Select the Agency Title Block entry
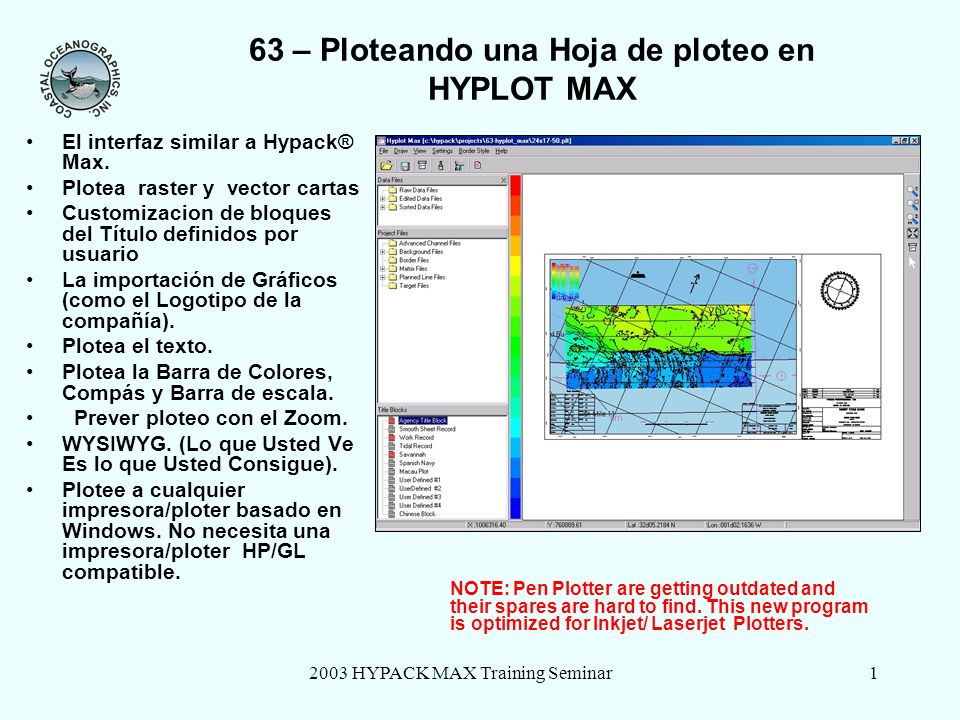Image resolution: width=960 pixels, height=720 pixels. [423, 421]
